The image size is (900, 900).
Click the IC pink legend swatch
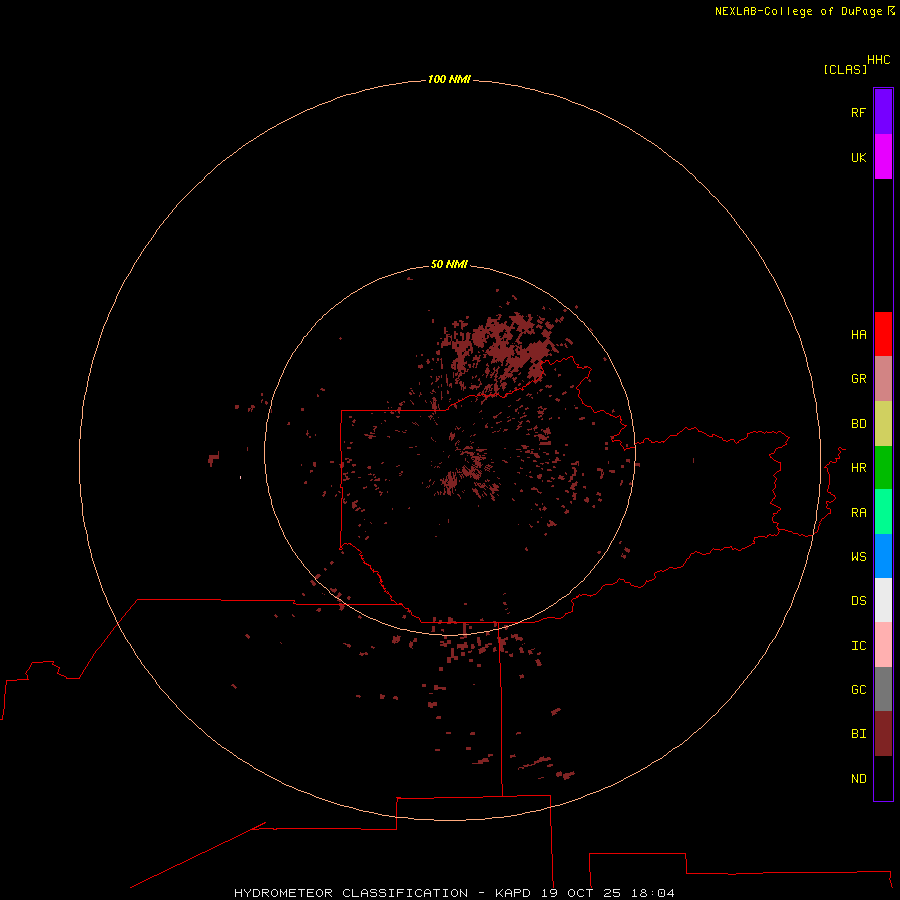pos(883,645)
